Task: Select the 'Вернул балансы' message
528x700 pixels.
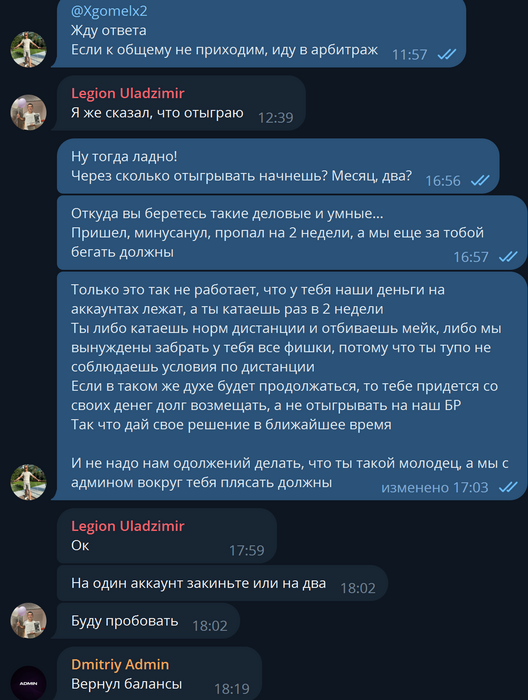Action: coord(126,684)
